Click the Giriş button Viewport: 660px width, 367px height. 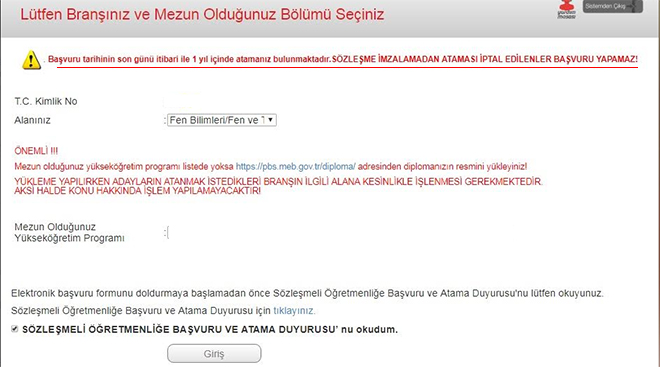click(214, 354)
